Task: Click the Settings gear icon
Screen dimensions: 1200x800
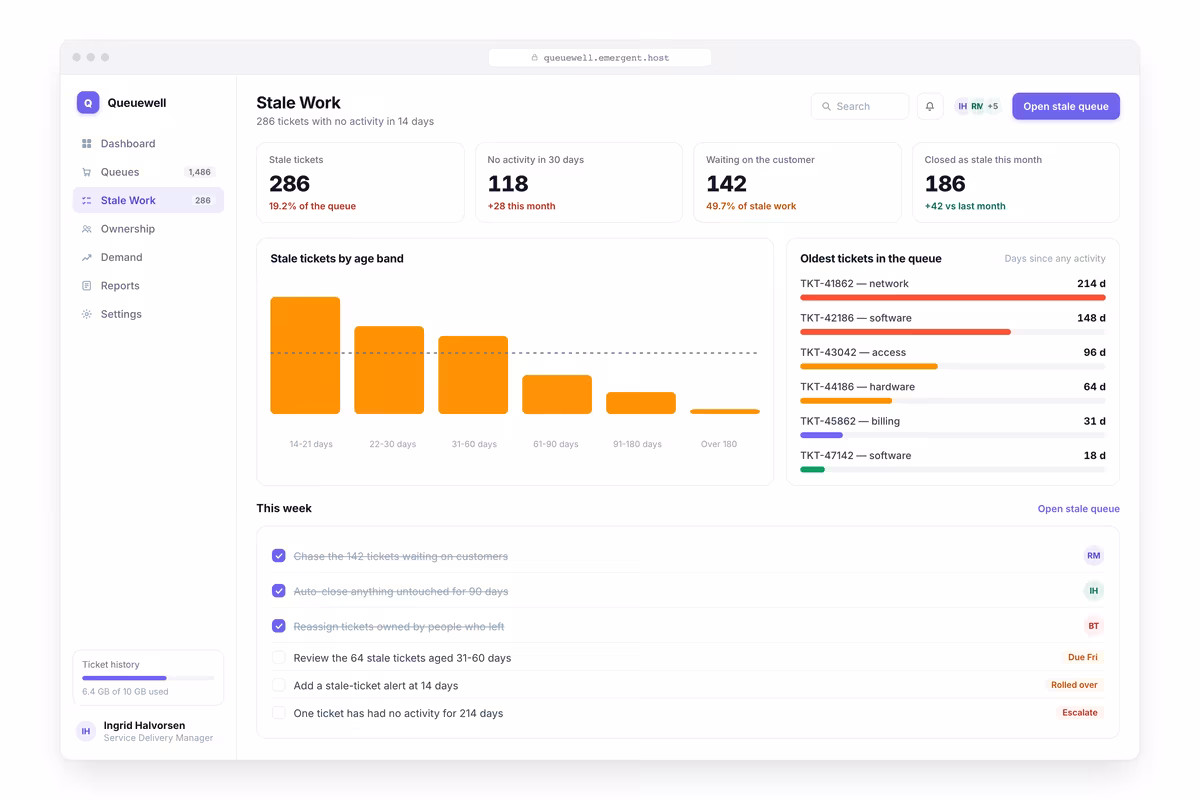Action: coord(87,314)
